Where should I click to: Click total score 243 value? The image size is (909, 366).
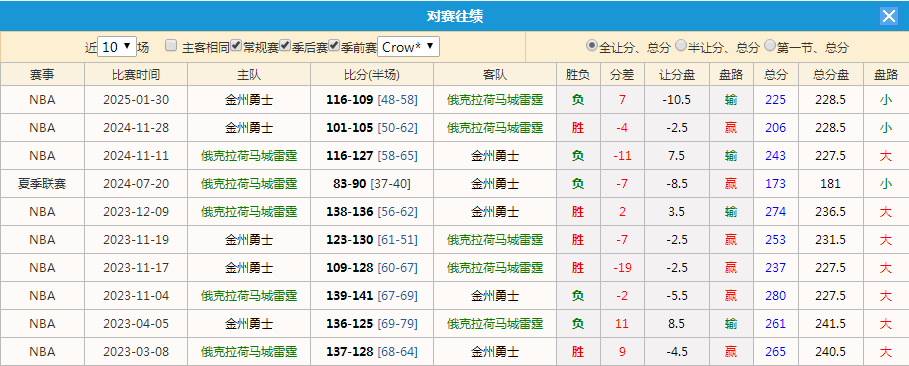[776, 155]
